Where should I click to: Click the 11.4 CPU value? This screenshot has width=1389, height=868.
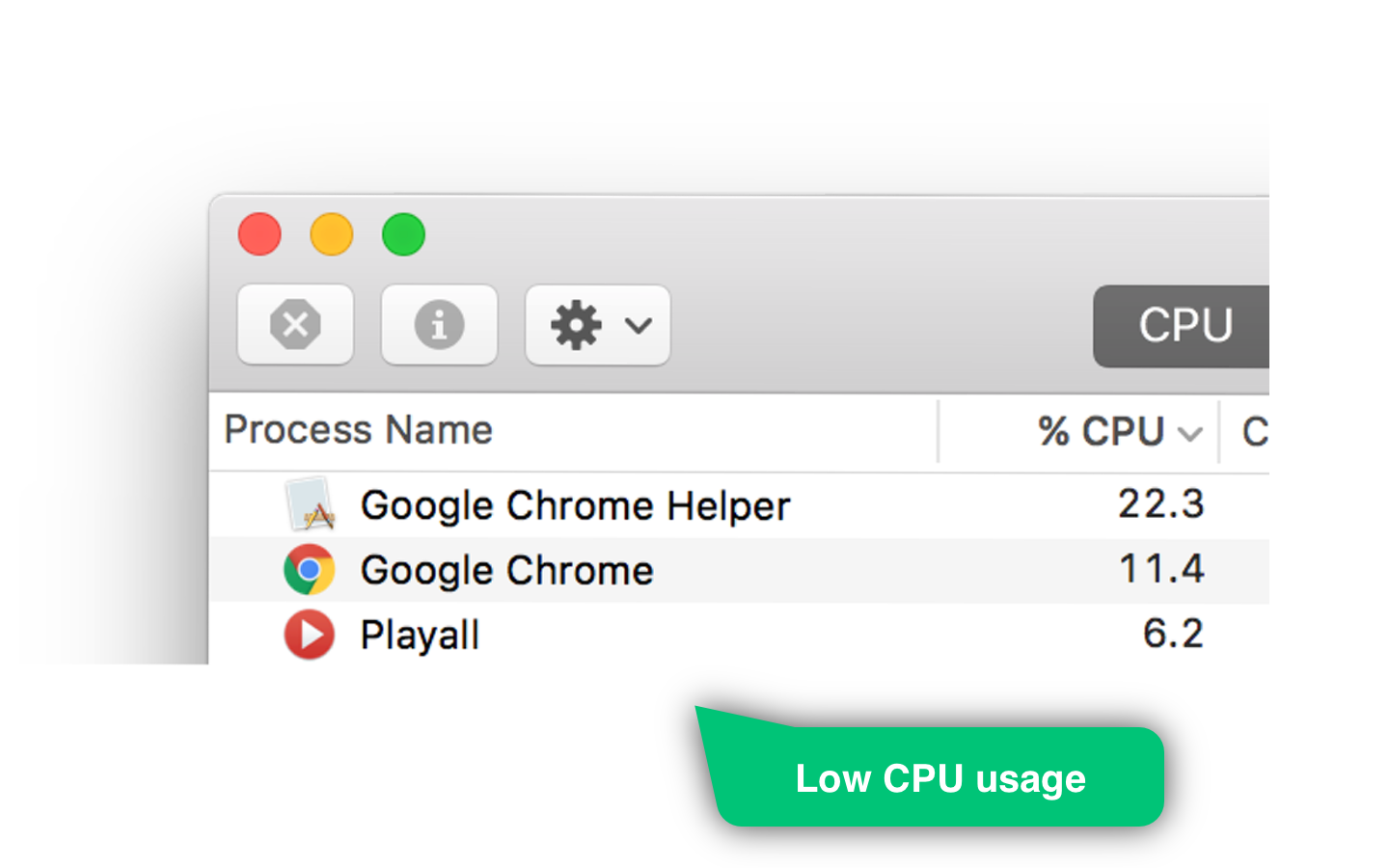[x=1162, y=569]
